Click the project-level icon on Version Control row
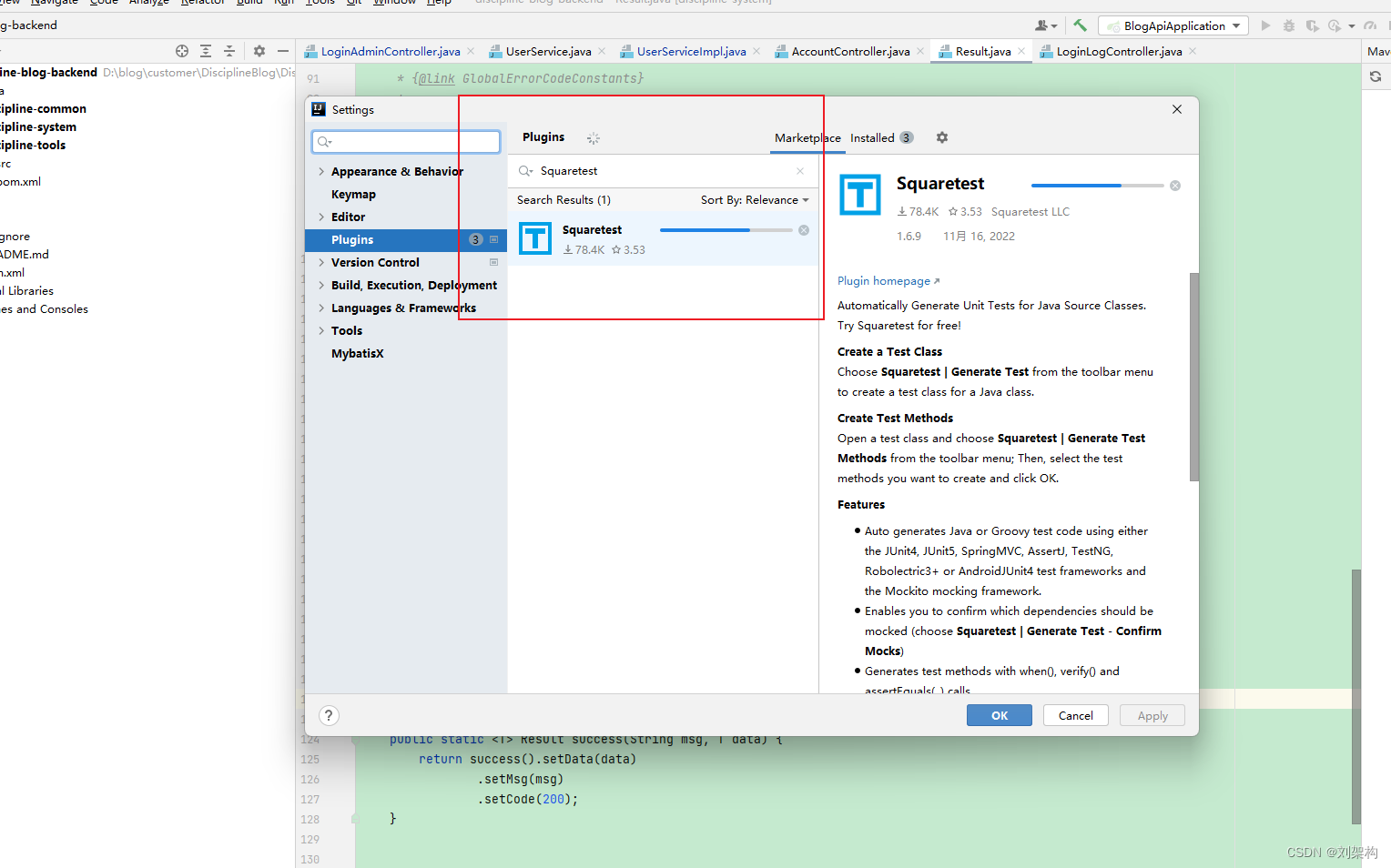Viewport: 1391px width, 868px height. [494, 262]
